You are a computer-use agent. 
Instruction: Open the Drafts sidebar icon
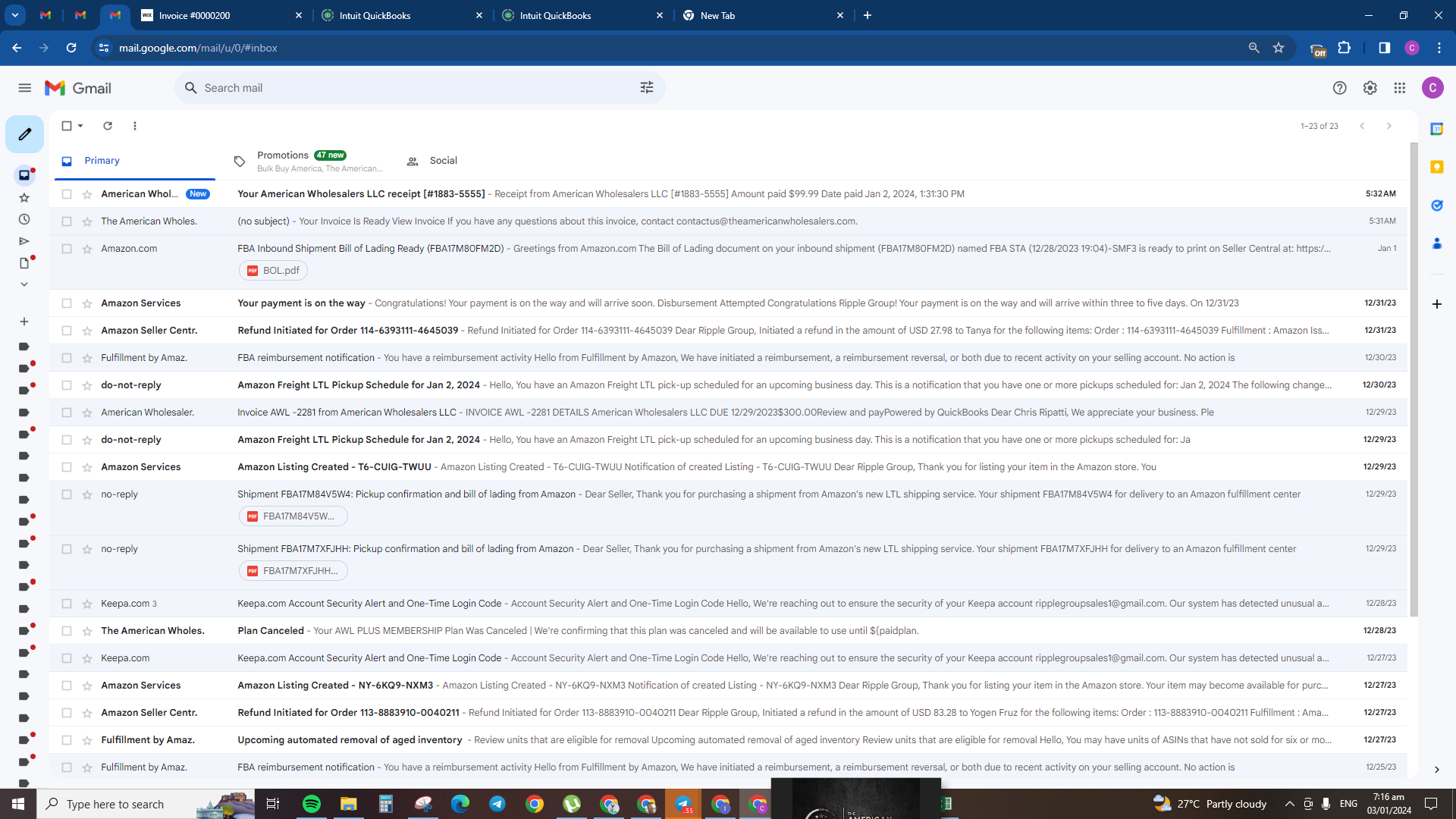click(24, 263)
